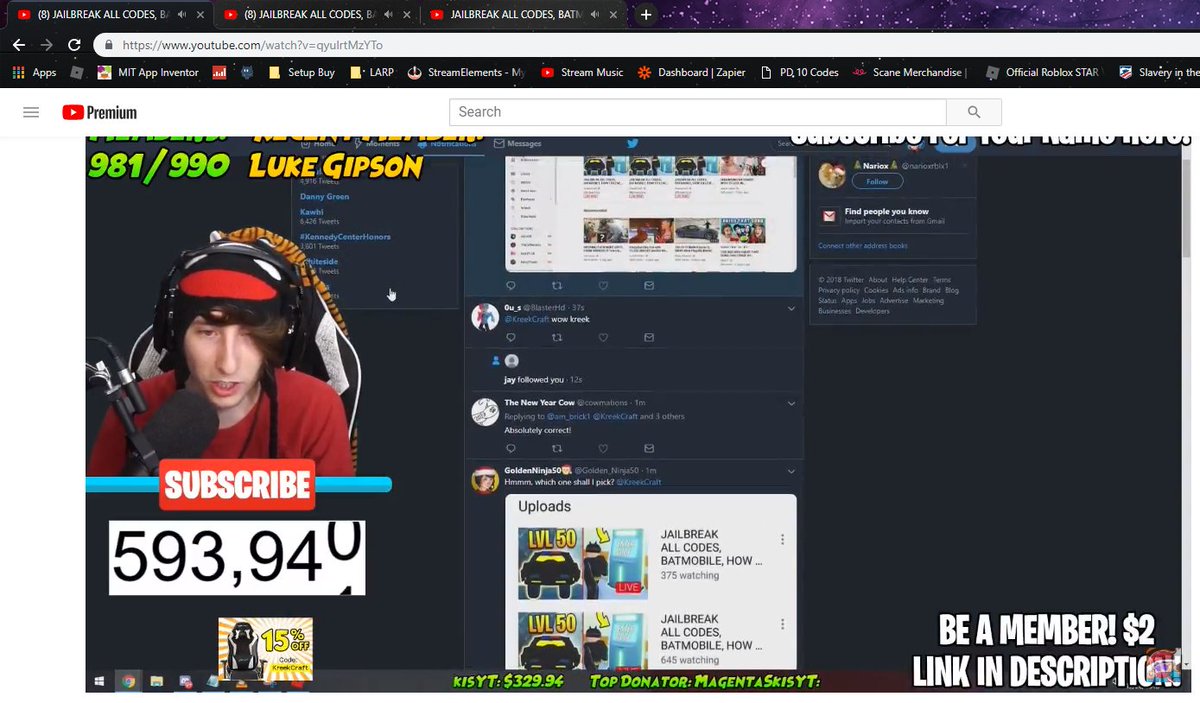This screenshot has width=1200, height=703.
Task: Click into the YouTube Search field
Action: click(x=697, y=112)
